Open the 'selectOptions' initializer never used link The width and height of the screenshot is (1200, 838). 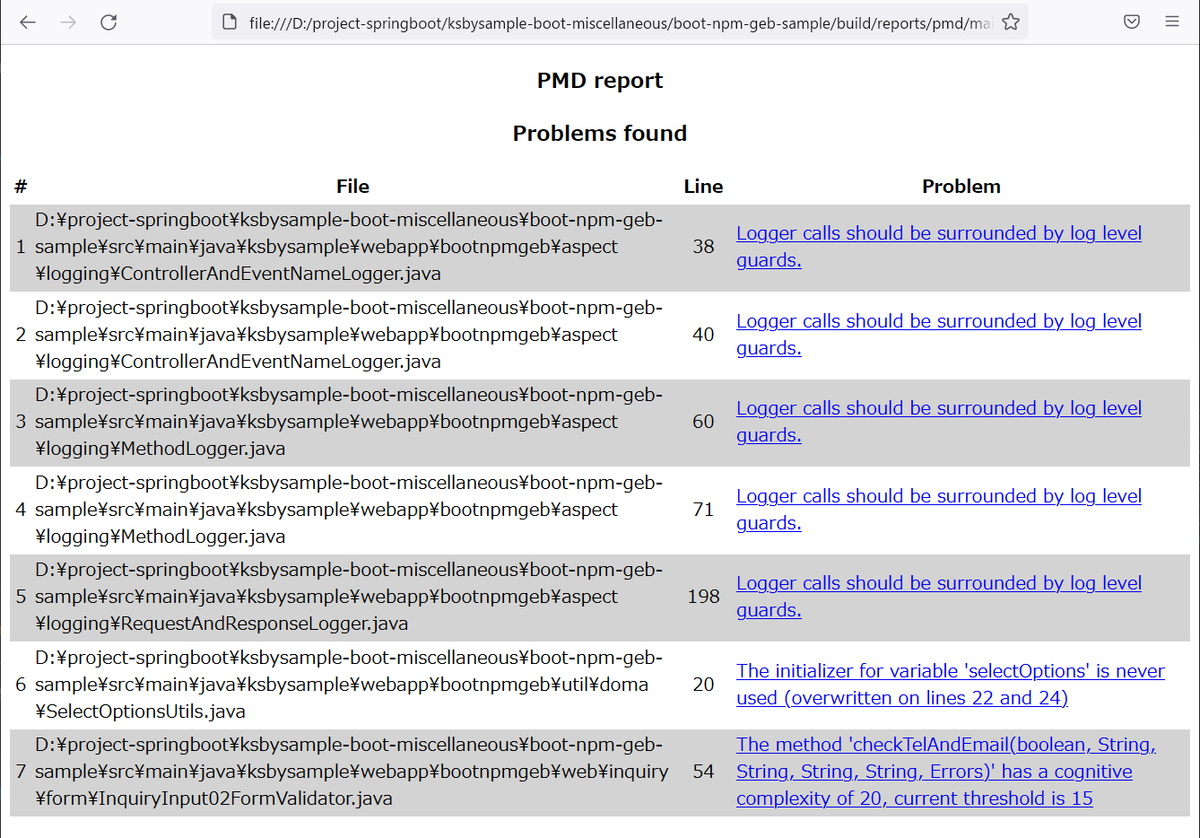click(950, 684)
